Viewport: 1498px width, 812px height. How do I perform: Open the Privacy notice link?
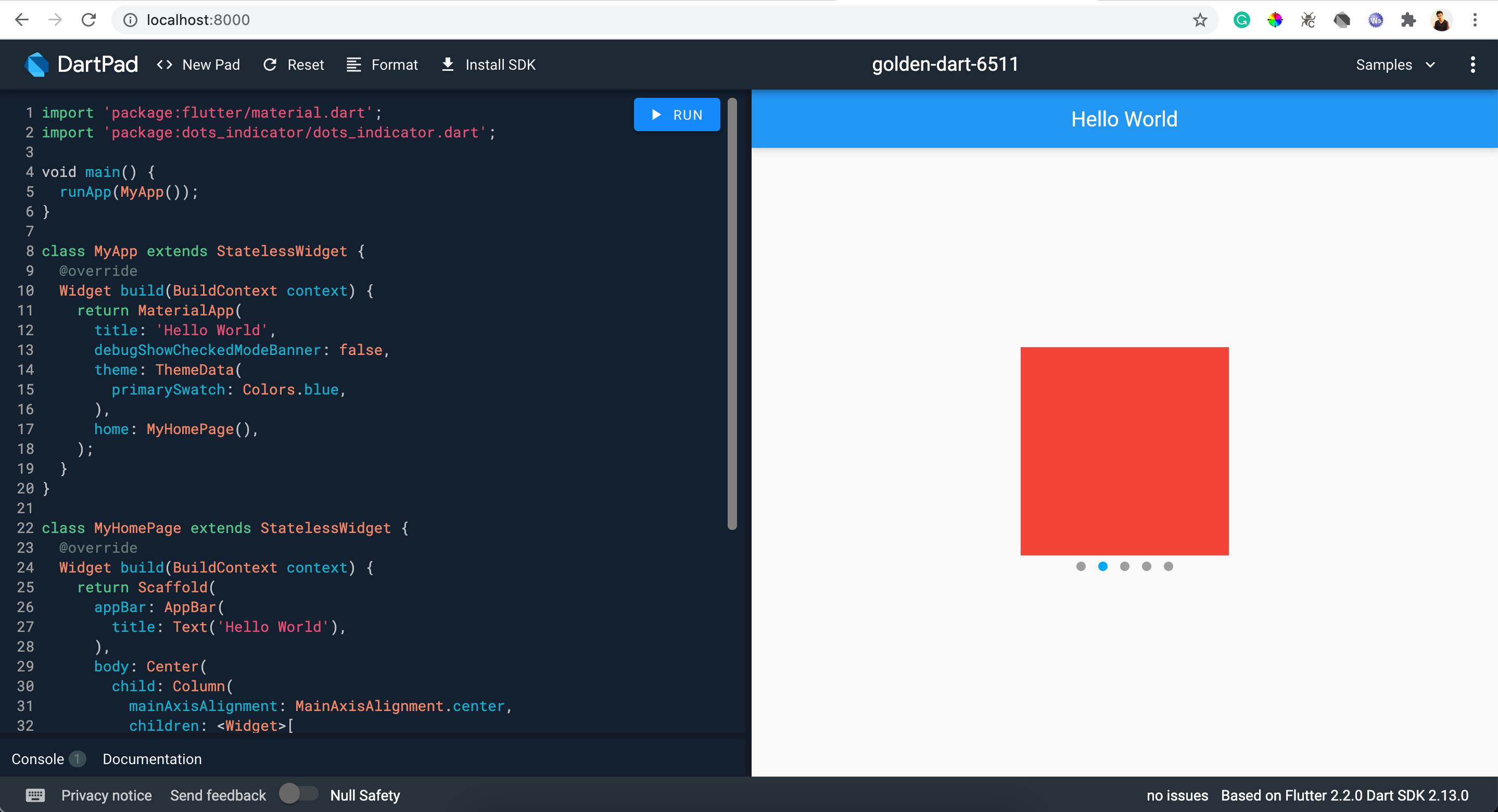click(x=106, y=795)
